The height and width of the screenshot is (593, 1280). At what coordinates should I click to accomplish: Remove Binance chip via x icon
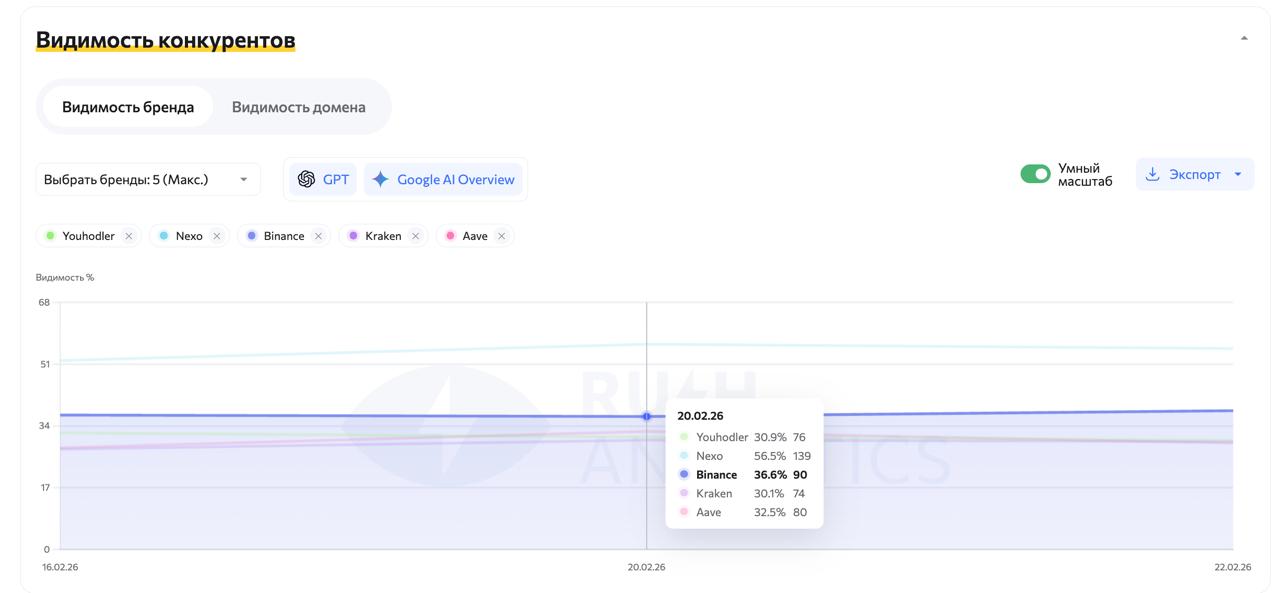pos(318,236)
